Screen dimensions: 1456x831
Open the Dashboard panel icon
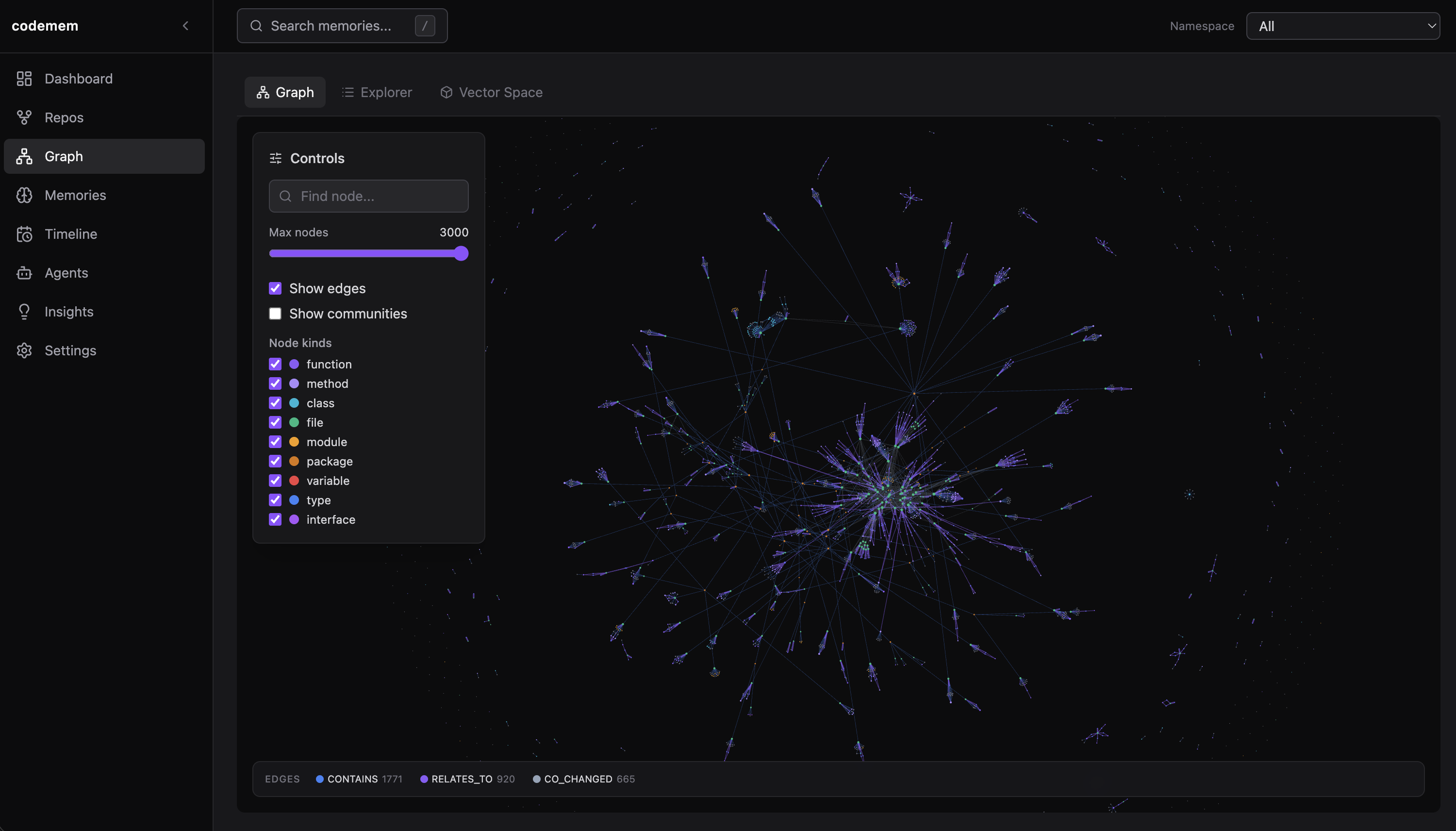point(23,78)
